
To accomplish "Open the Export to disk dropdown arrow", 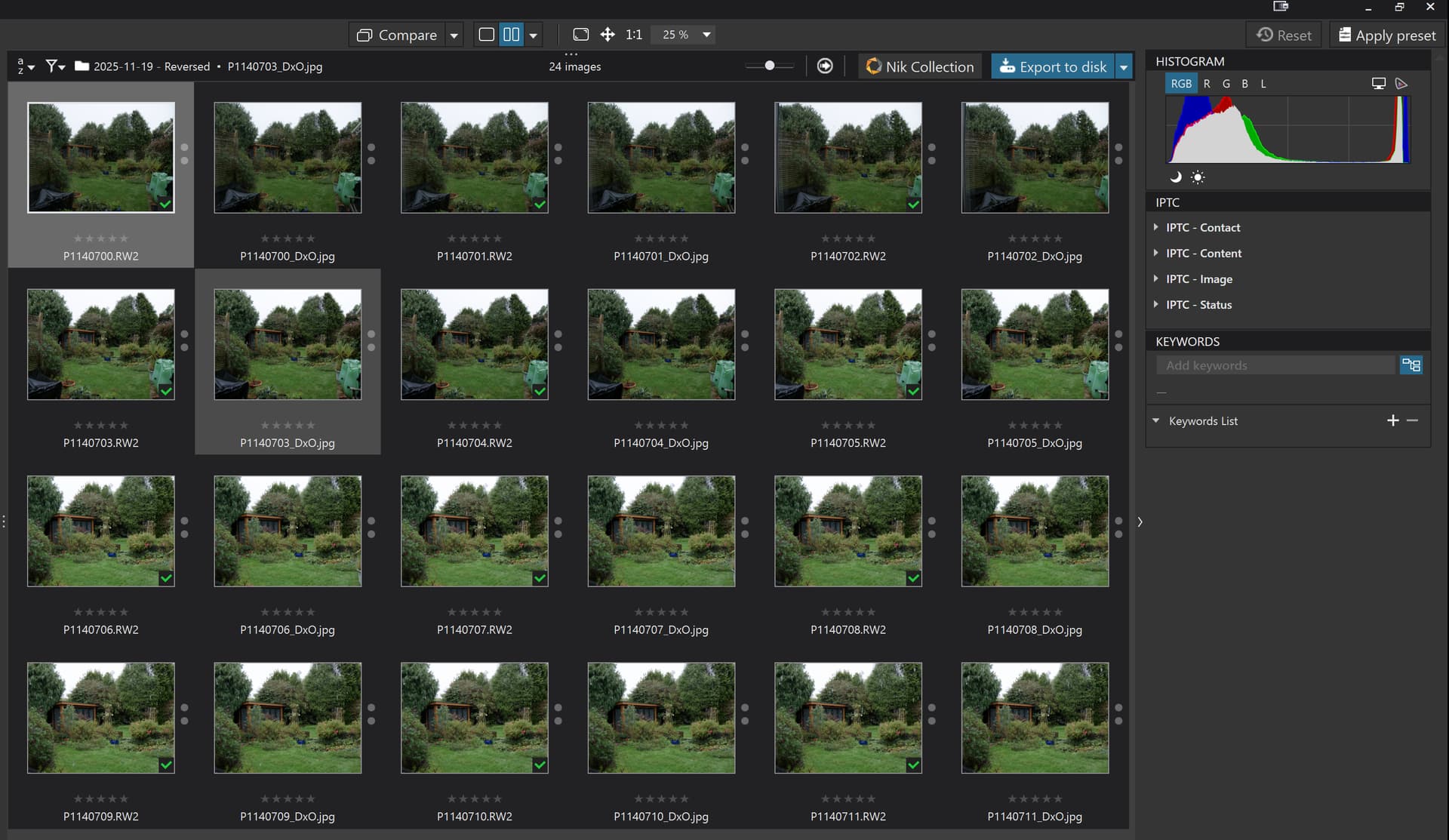I will 1124,67.
